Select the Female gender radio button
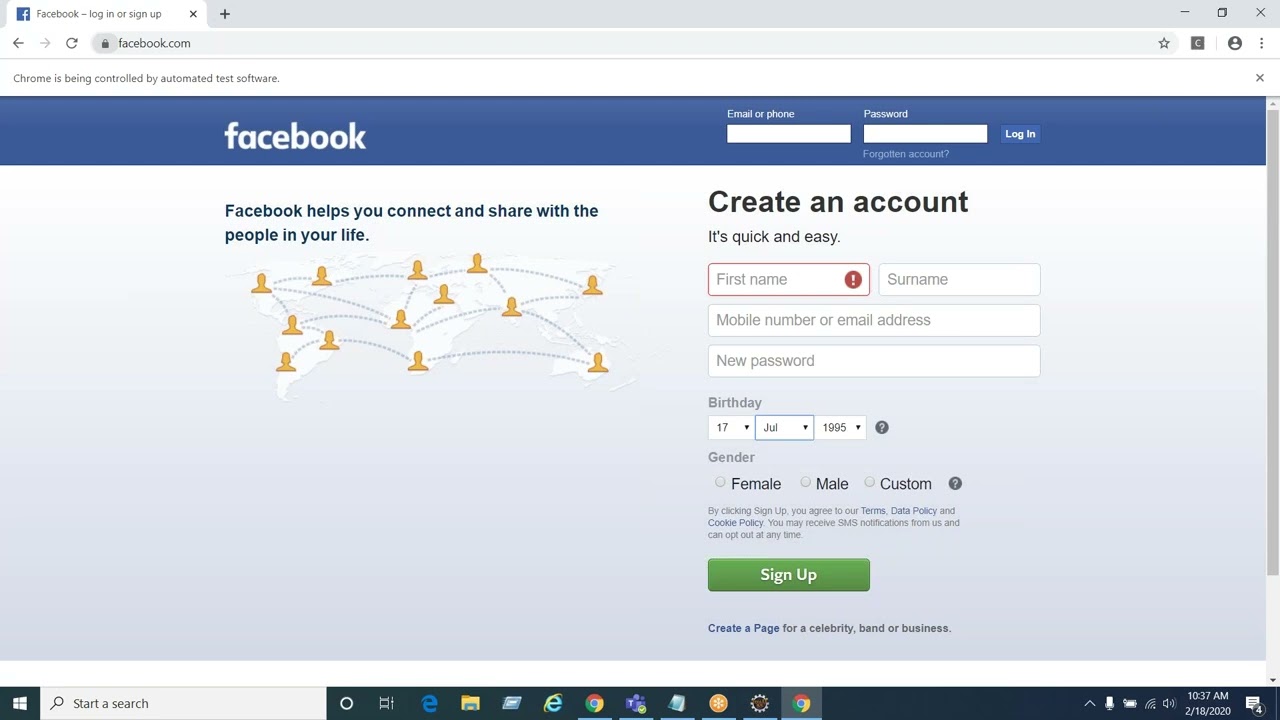1280x720 pixels. point(720,482)
